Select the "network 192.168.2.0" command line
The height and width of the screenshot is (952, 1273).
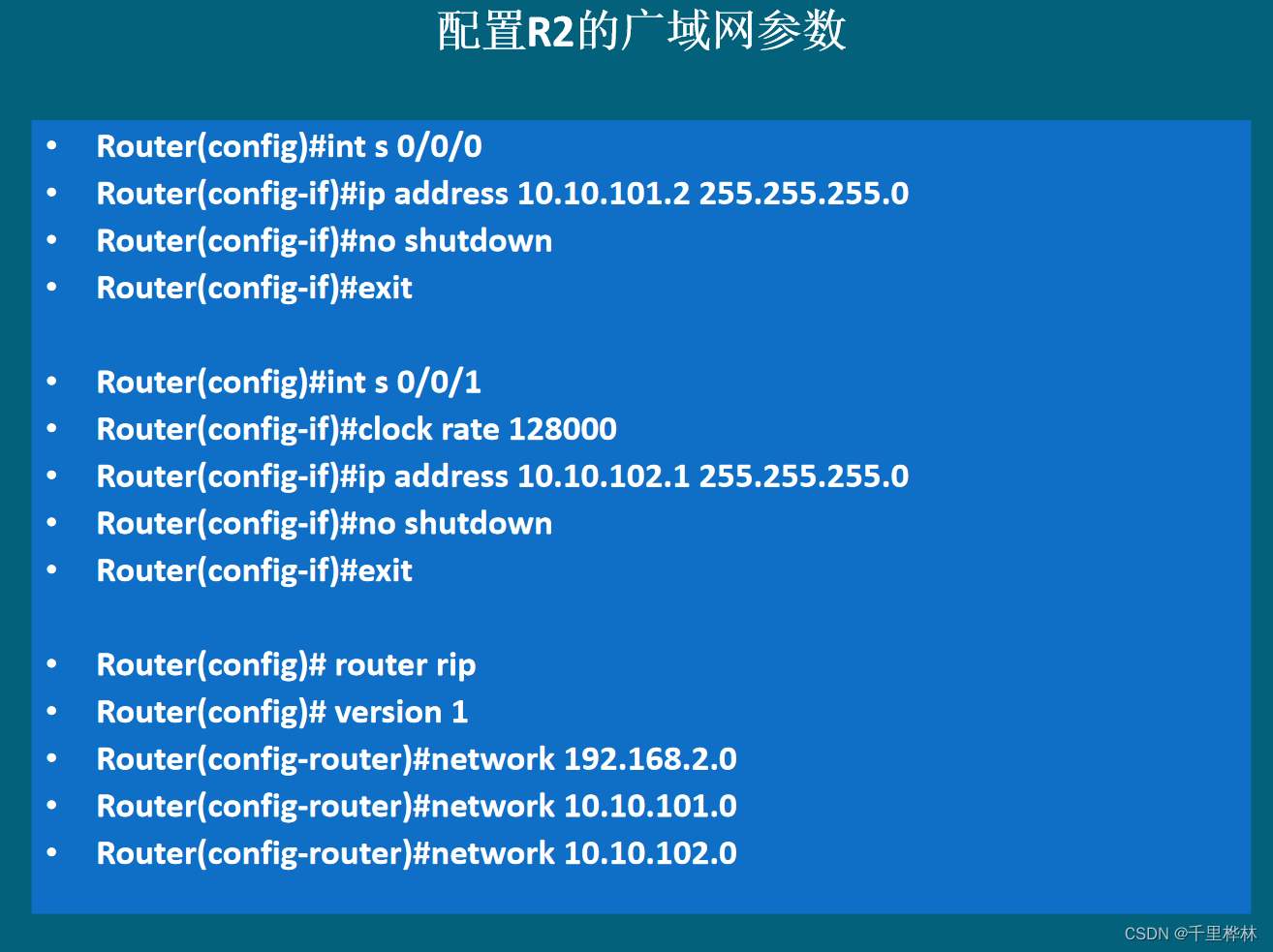click(417, 759)
